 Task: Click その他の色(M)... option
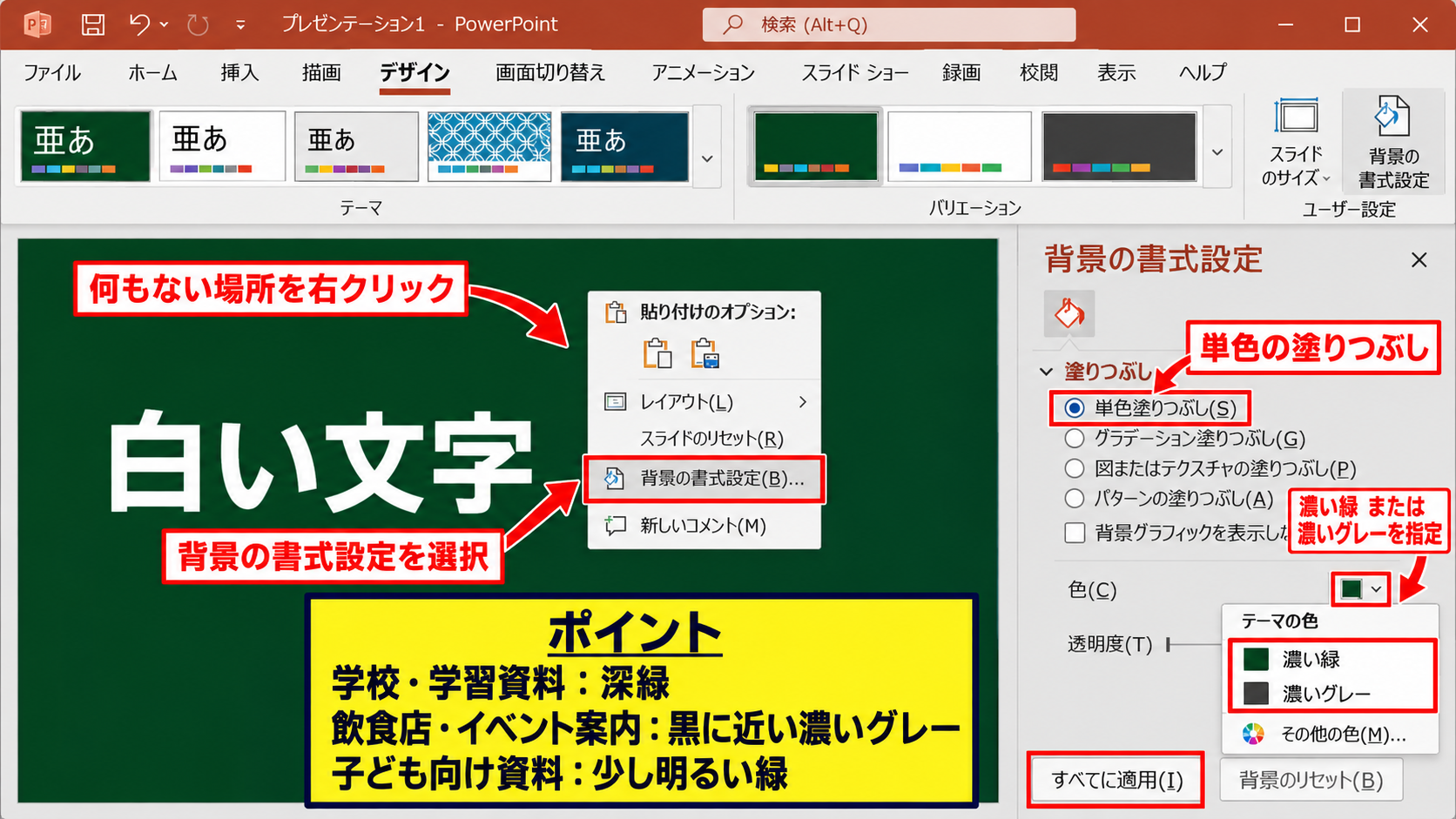pos(1329,734)
